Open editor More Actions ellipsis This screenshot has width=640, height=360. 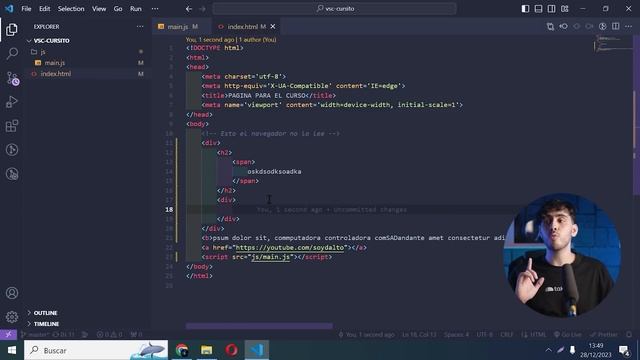(x=629, y=27)
